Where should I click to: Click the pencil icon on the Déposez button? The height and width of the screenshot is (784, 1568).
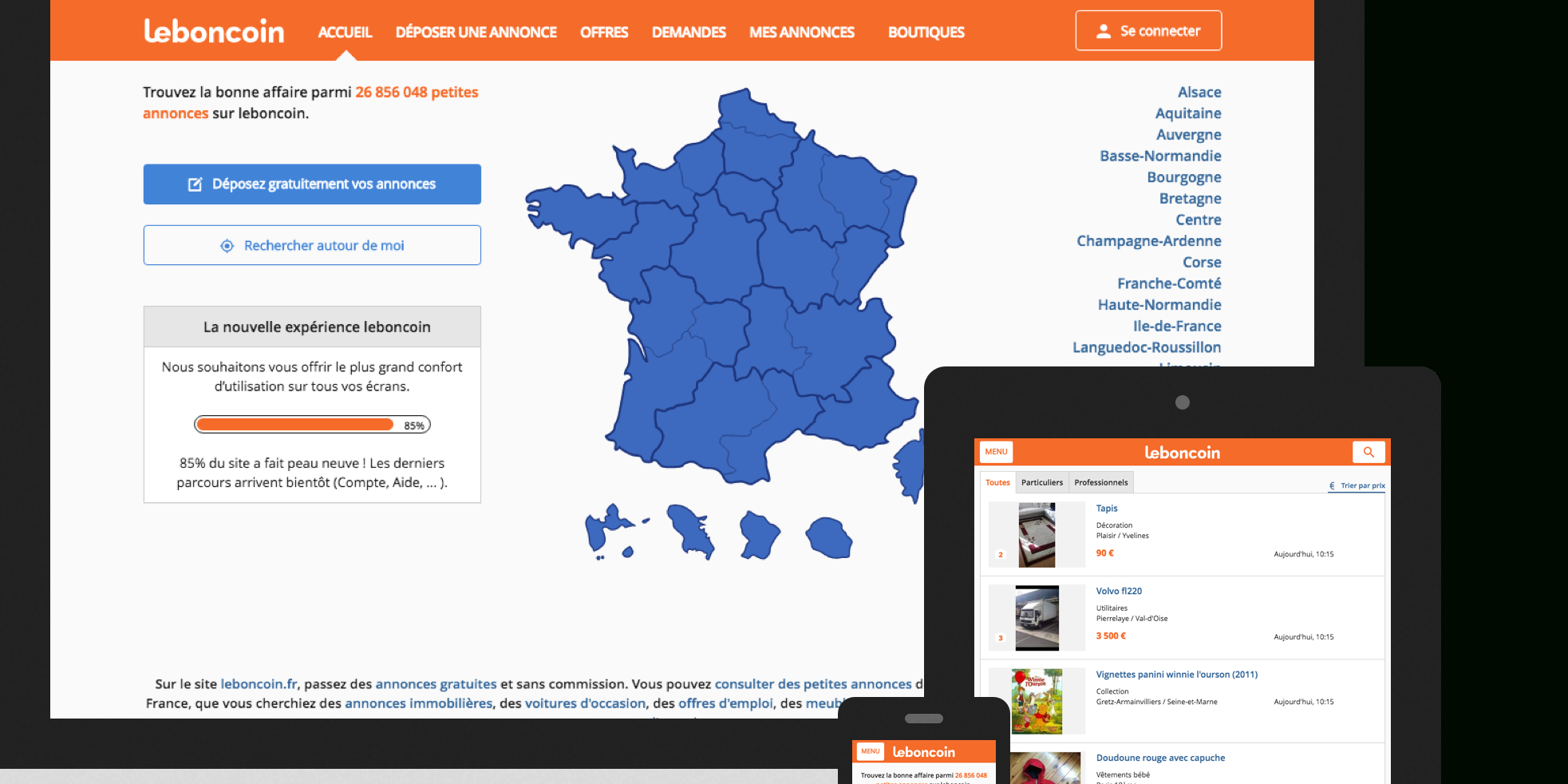(x=195, y=184)
